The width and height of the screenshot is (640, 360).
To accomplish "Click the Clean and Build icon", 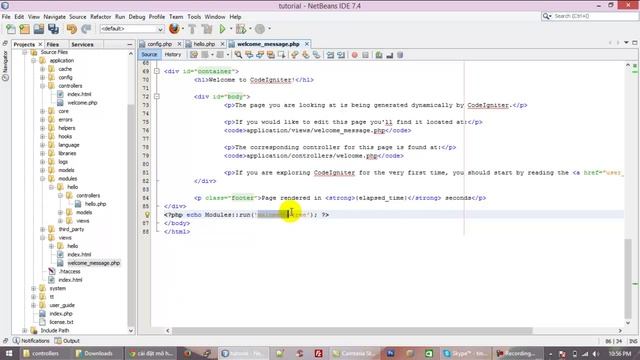I will pos(207,29).
